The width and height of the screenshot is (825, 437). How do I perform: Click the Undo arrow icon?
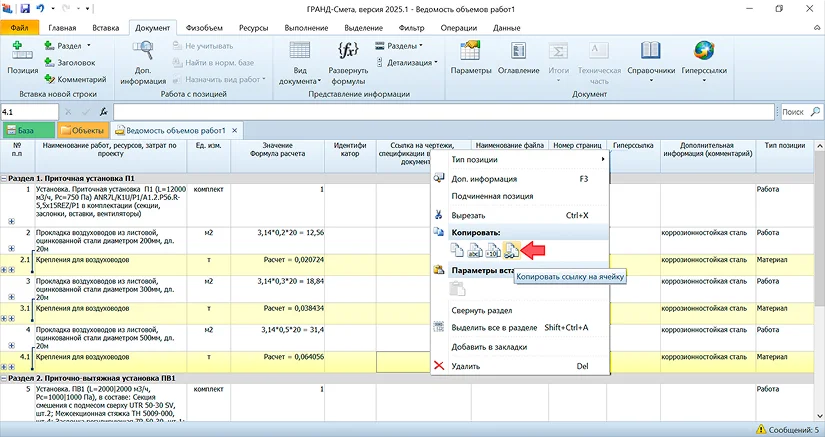click(42, 9)
